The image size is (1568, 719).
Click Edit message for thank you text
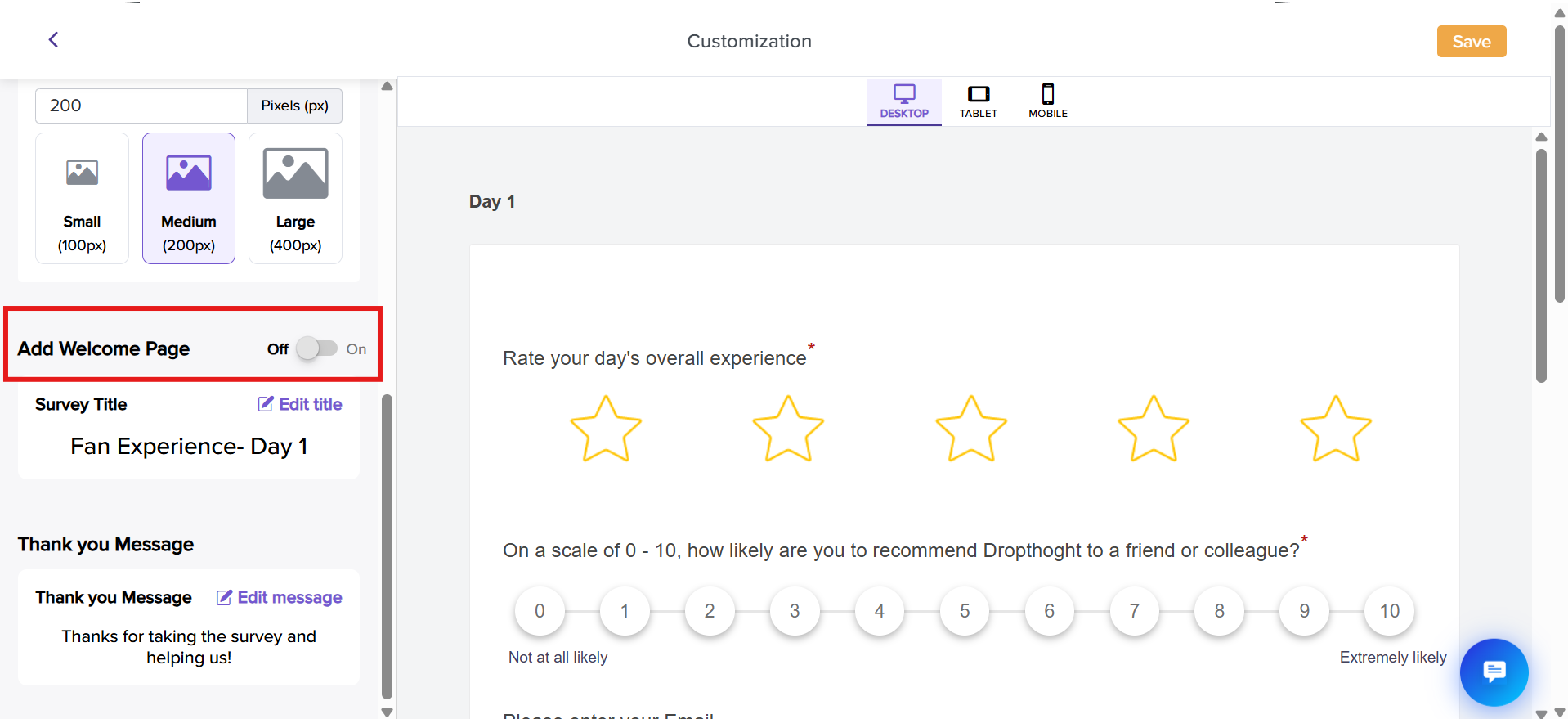click(279, 598)
